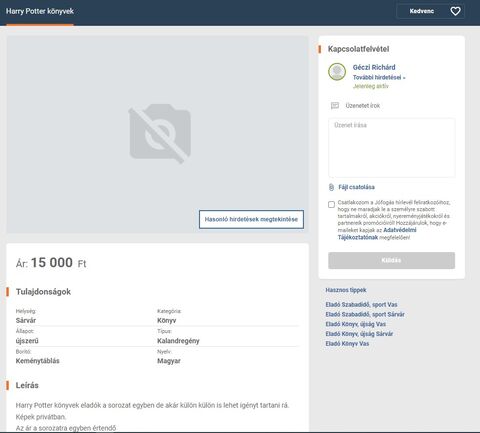Open Eladó Könyv Vas link

pos(347,343)
